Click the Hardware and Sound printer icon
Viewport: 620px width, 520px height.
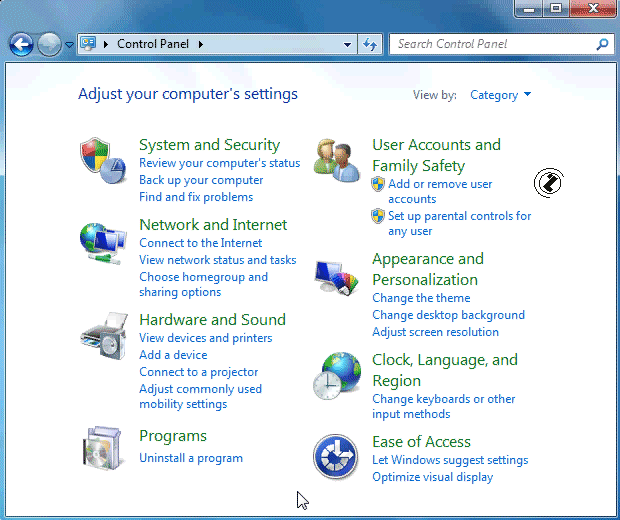[x=104, y=336]
